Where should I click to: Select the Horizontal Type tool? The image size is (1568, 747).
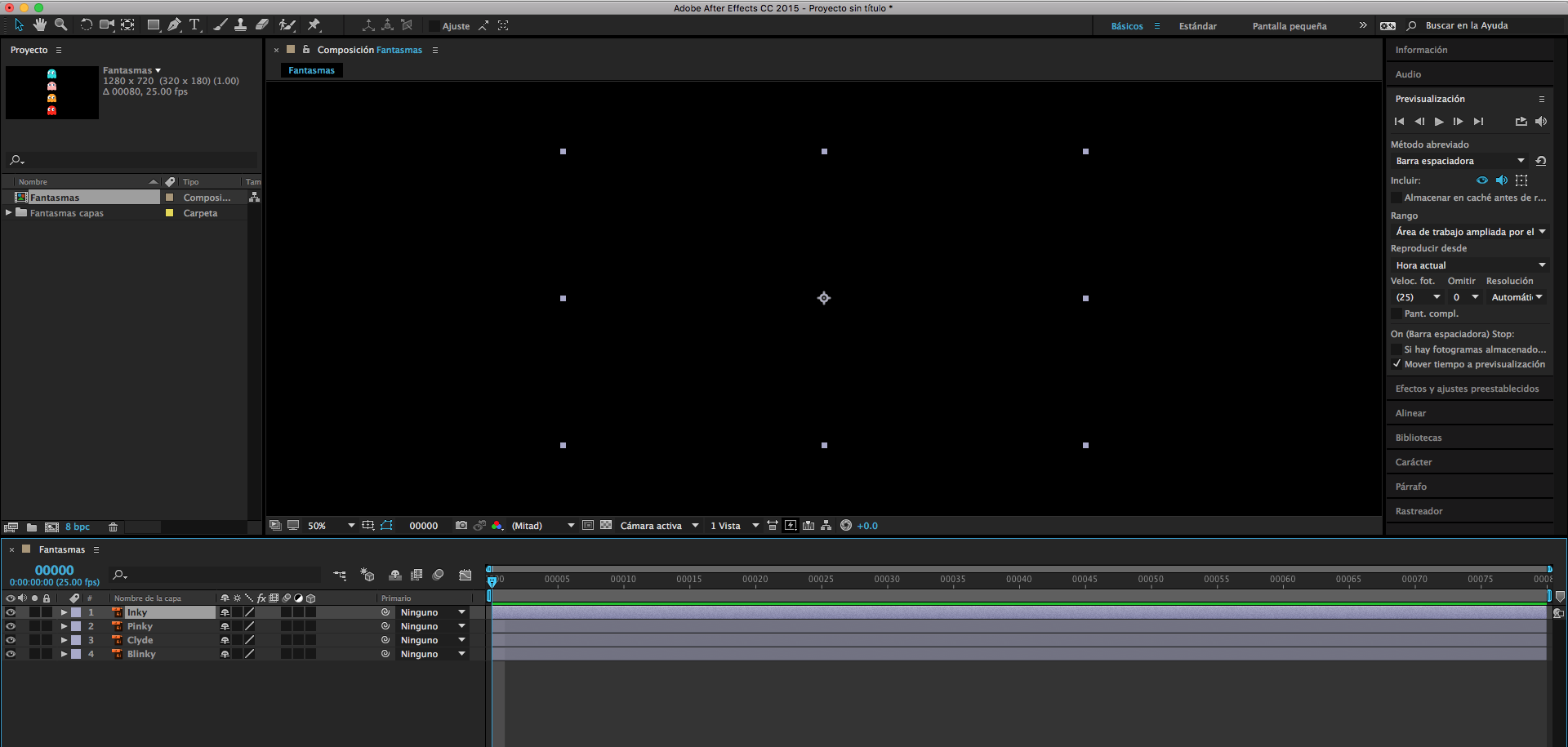194,25
